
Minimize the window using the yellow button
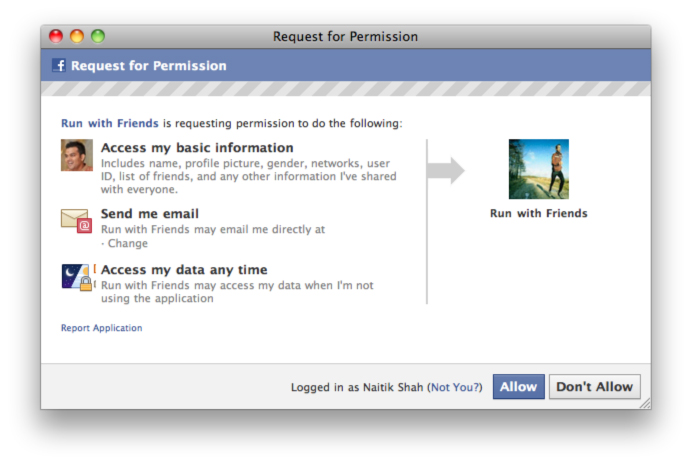[x=77, y=37]
